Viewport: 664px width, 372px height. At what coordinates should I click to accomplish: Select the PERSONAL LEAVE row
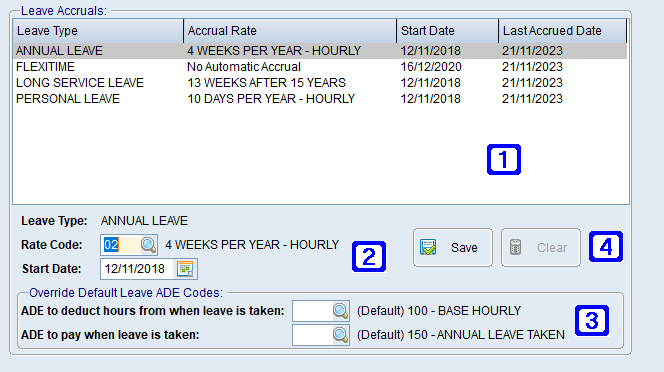click(320, 99)
